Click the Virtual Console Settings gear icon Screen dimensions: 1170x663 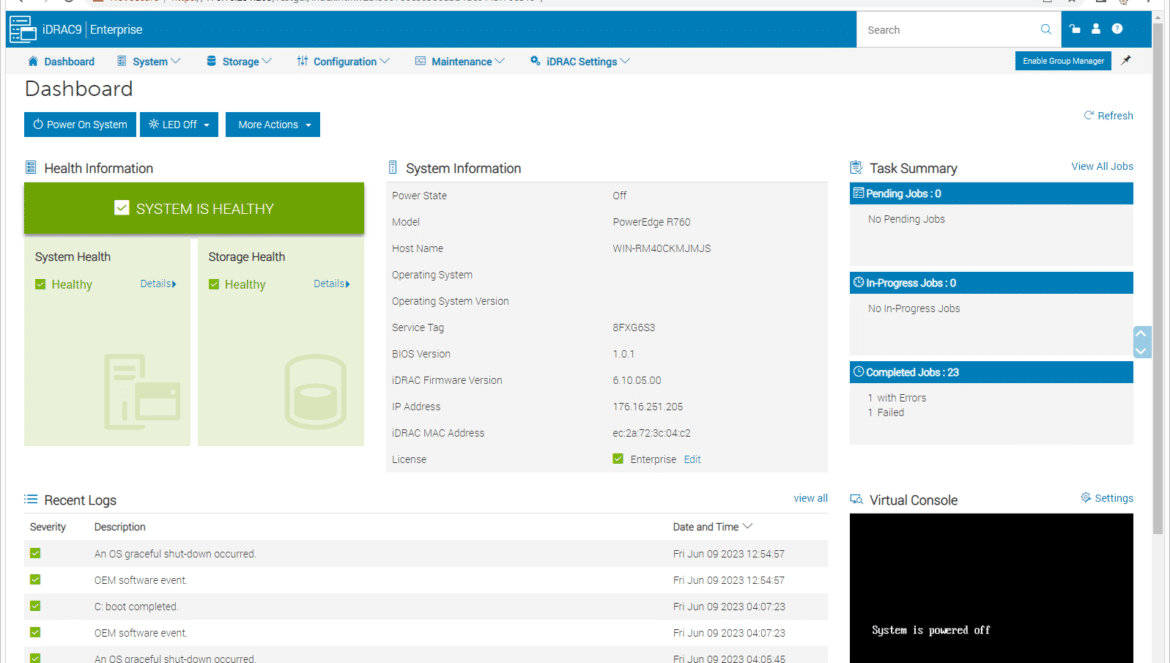tap(1086, 497)
